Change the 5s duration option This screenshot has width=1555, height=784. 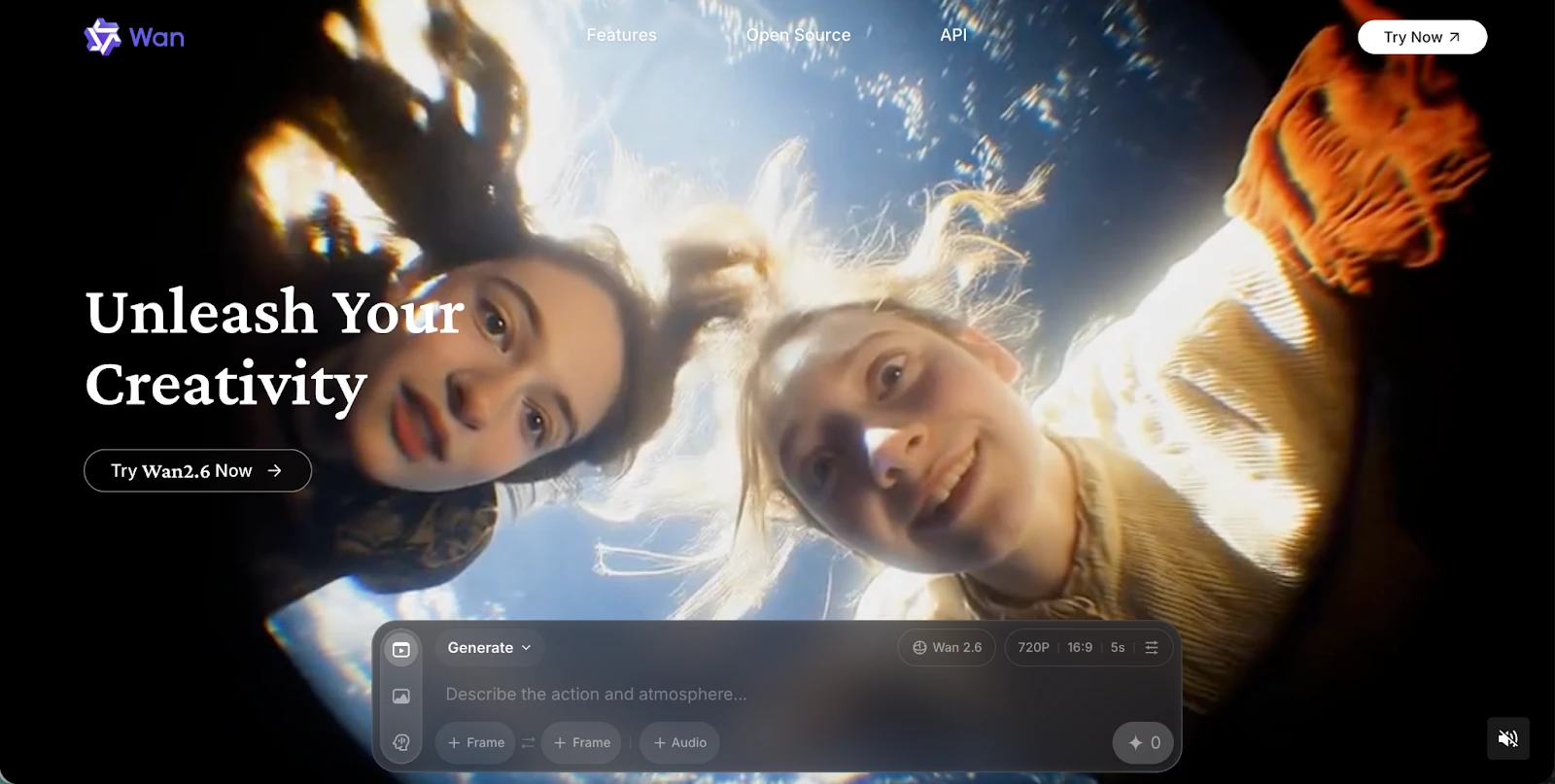(1118, 648)
